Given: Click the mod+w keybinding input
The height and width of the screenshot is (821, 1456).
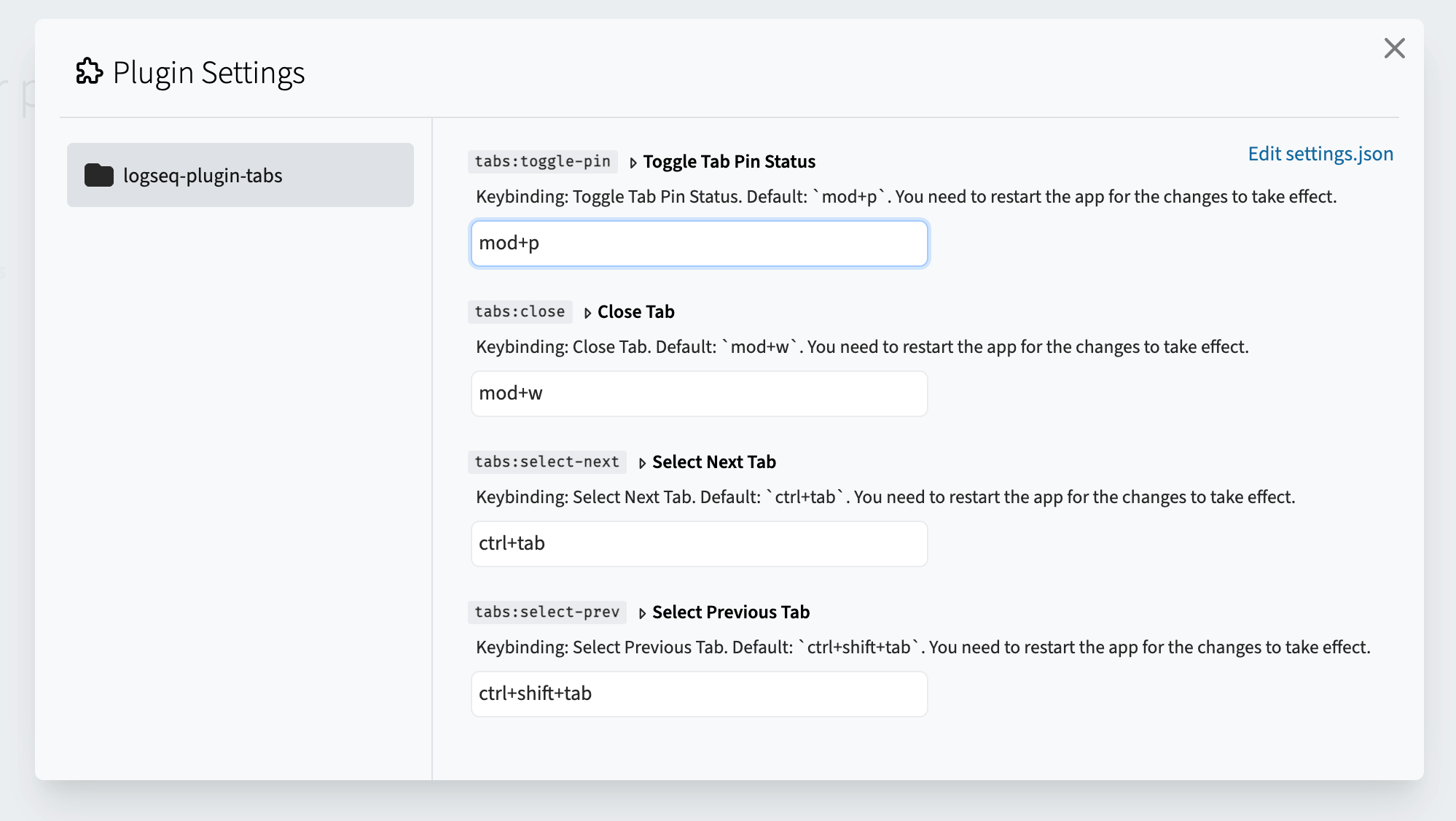Looking at the screenshot, I should coord(699,394).
